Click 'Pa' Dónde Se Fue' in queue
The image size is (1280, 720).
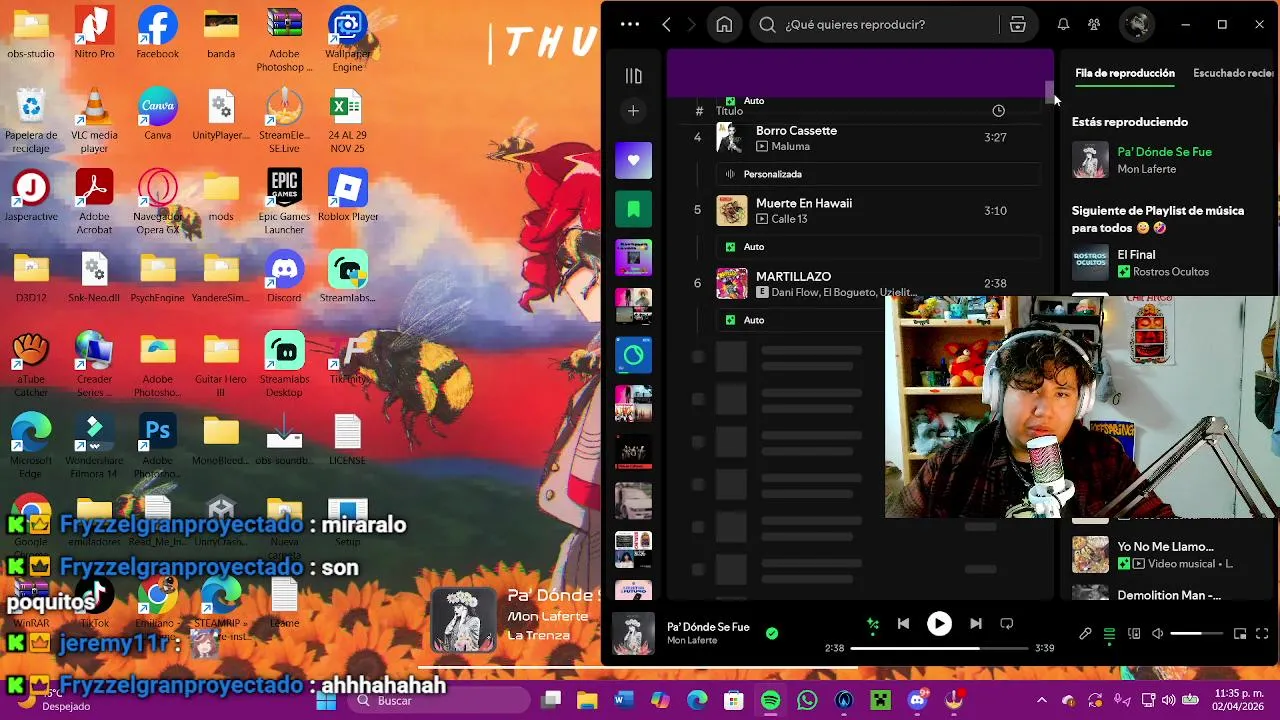tap(1164, 152)
